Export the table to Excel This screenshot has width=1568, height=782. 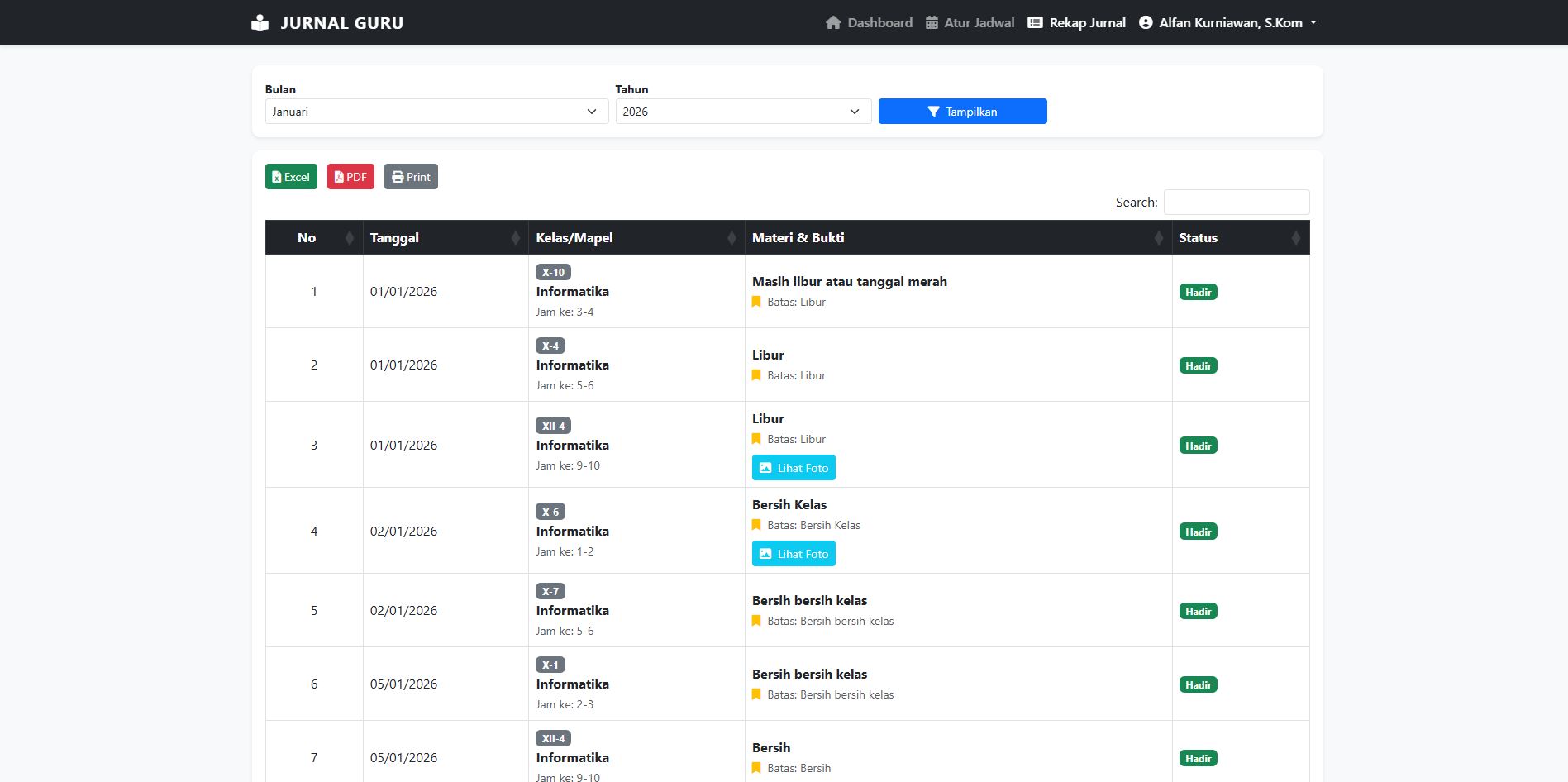tap(291, 177)
